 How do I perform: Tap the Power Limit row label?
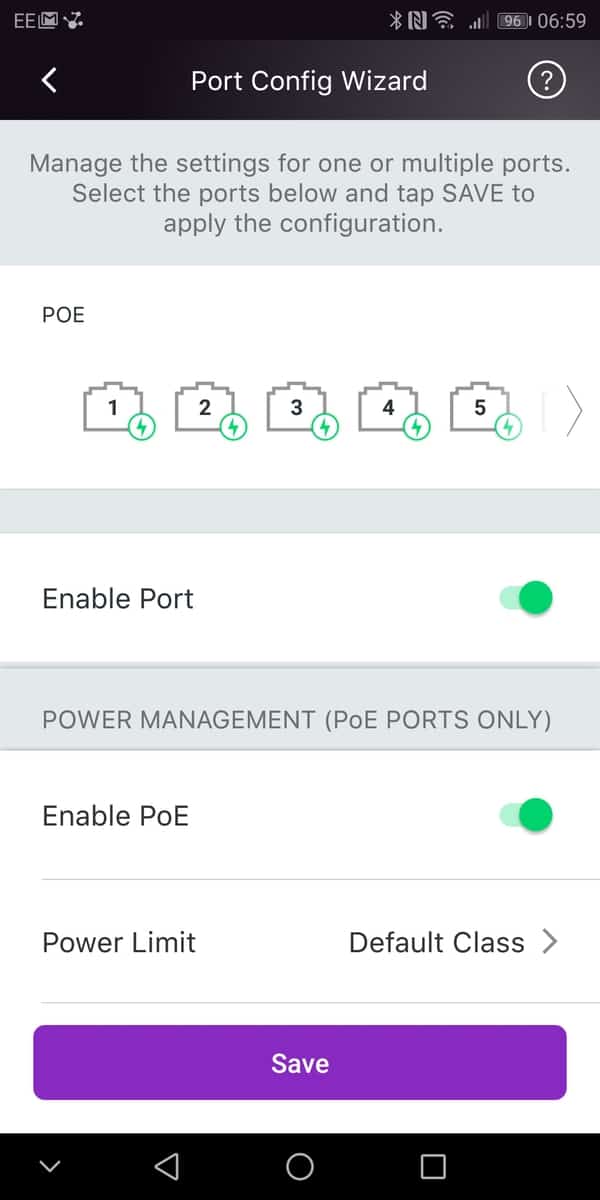(x=119, y=942)
